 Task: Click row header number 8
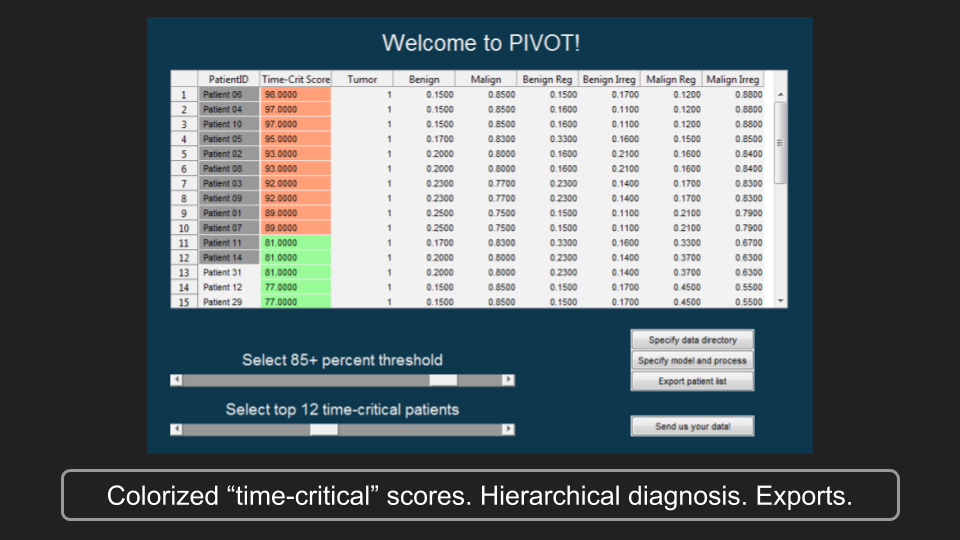click(184, 198)
